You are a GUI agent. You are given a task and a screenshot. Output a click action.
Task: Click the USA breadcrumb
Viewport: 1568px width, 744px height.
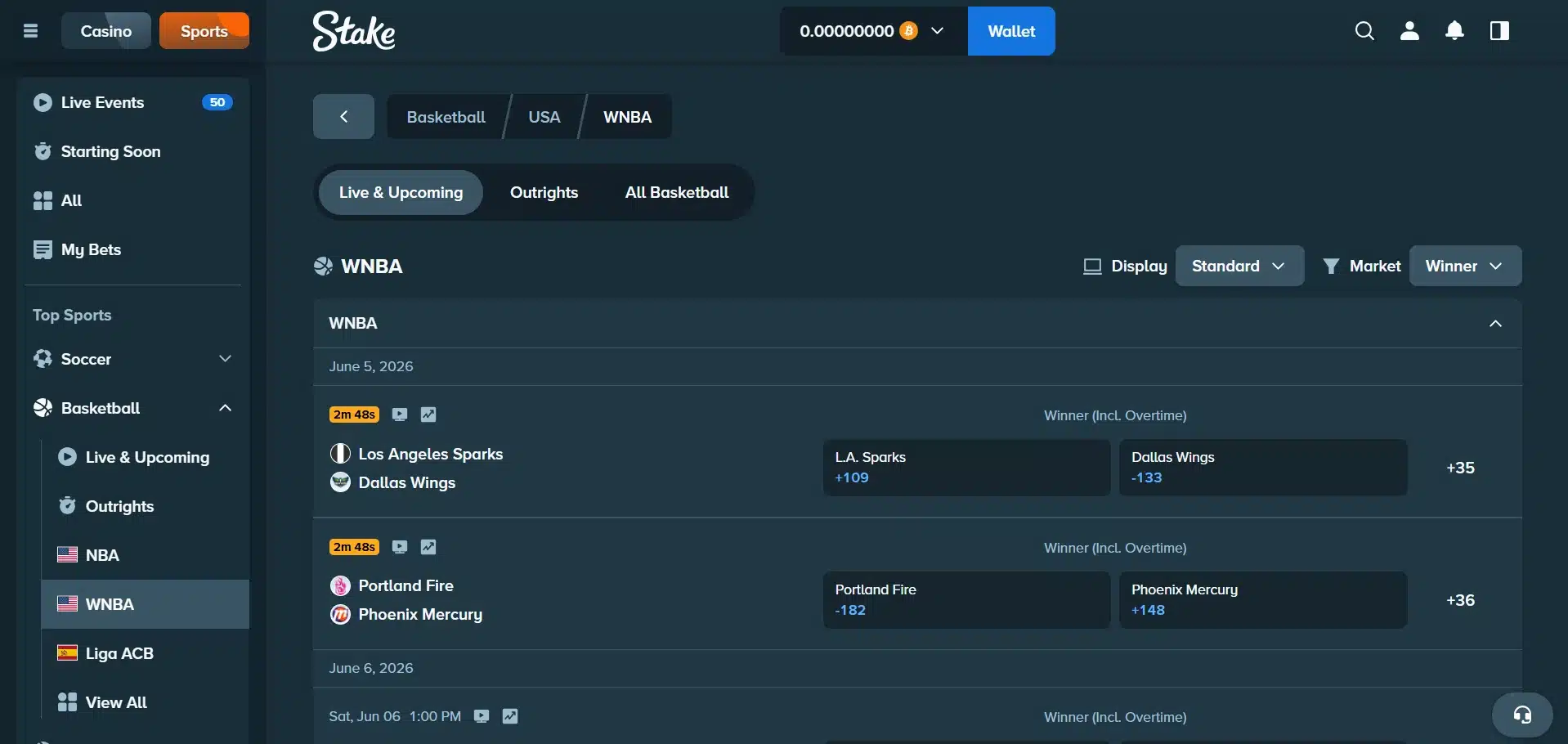pyautogui.click(x=544, y=117)
